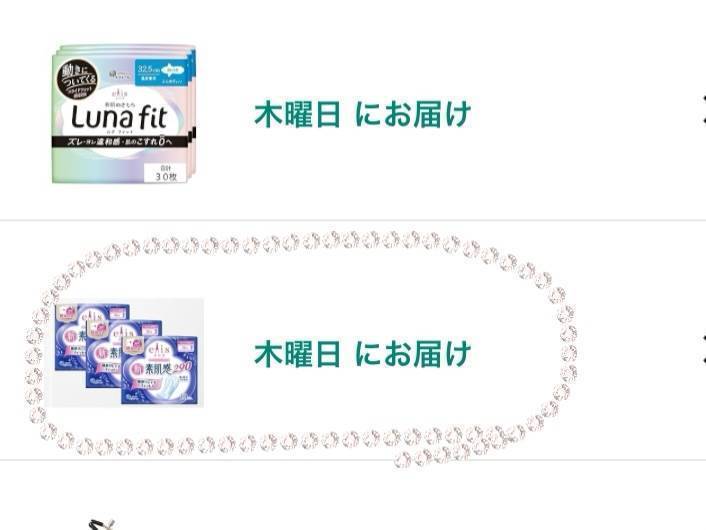Viewport: 706px width, 530px height.
Task: Click the cut-off icon beside the elis order
Action: coord(703,349)
